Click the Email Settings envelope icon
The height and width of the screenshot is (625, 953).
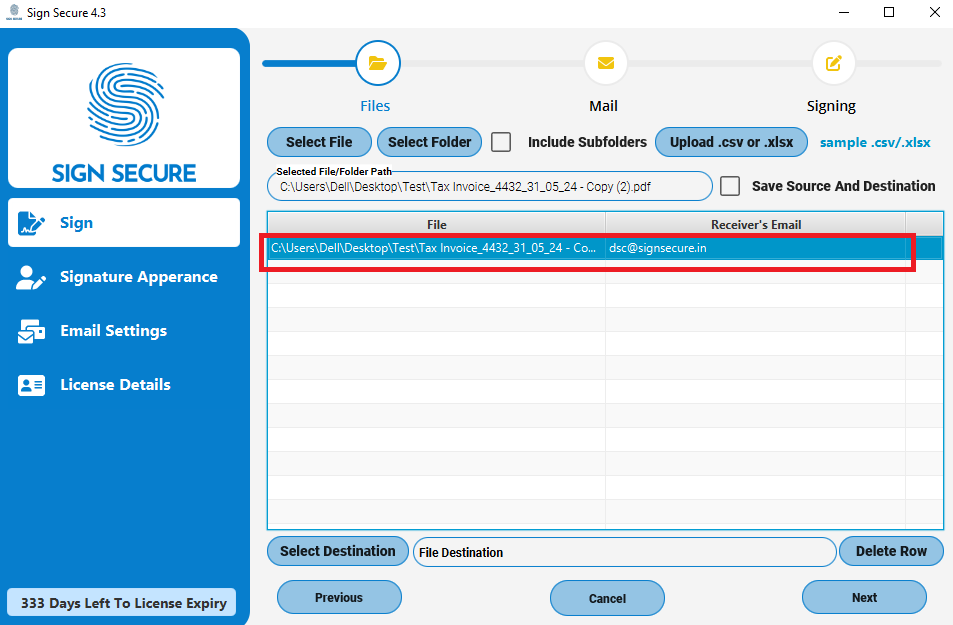pos(31,331)
